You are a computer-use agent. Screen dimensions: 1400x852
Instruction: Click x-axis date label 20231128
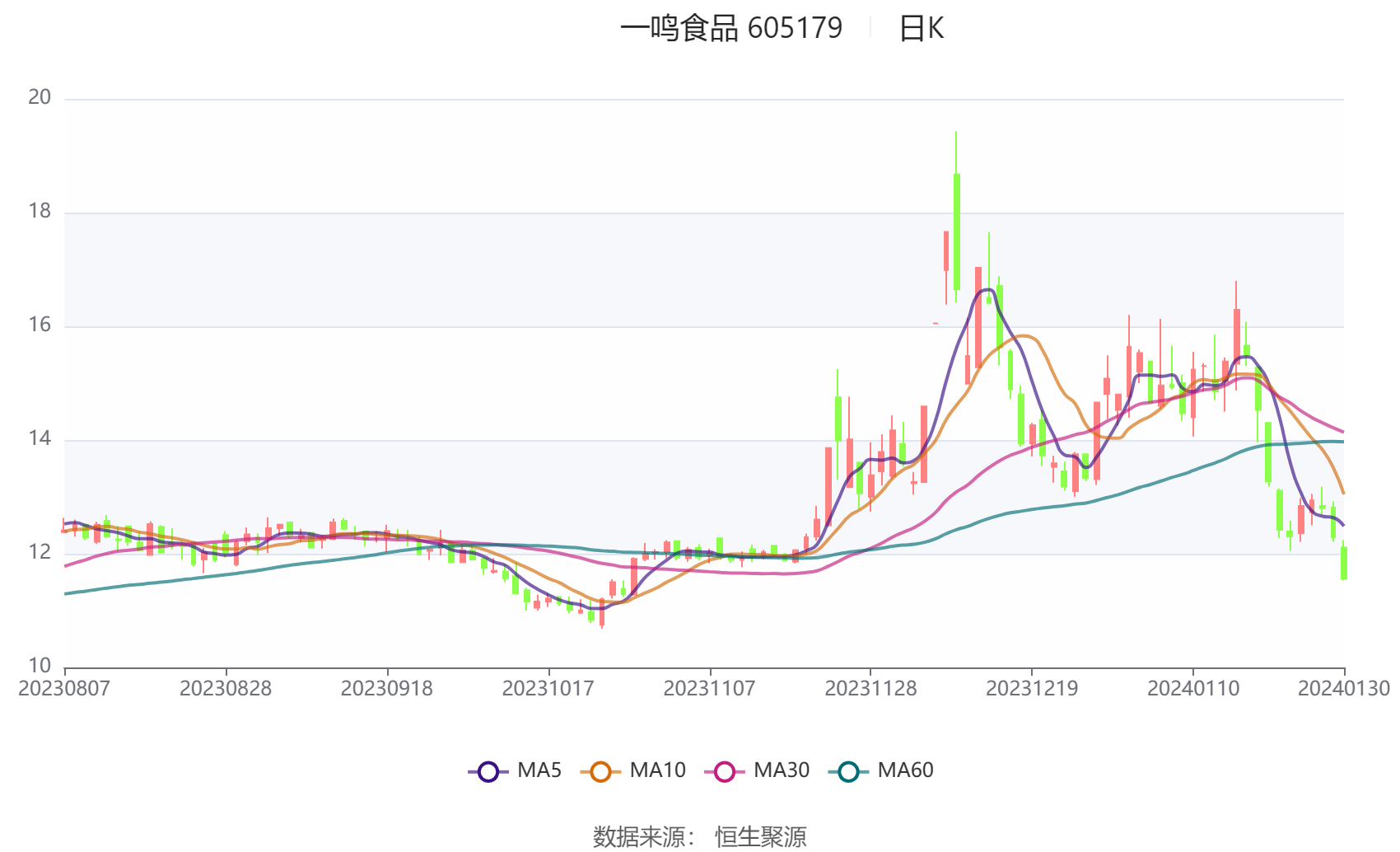pos(870,688)
